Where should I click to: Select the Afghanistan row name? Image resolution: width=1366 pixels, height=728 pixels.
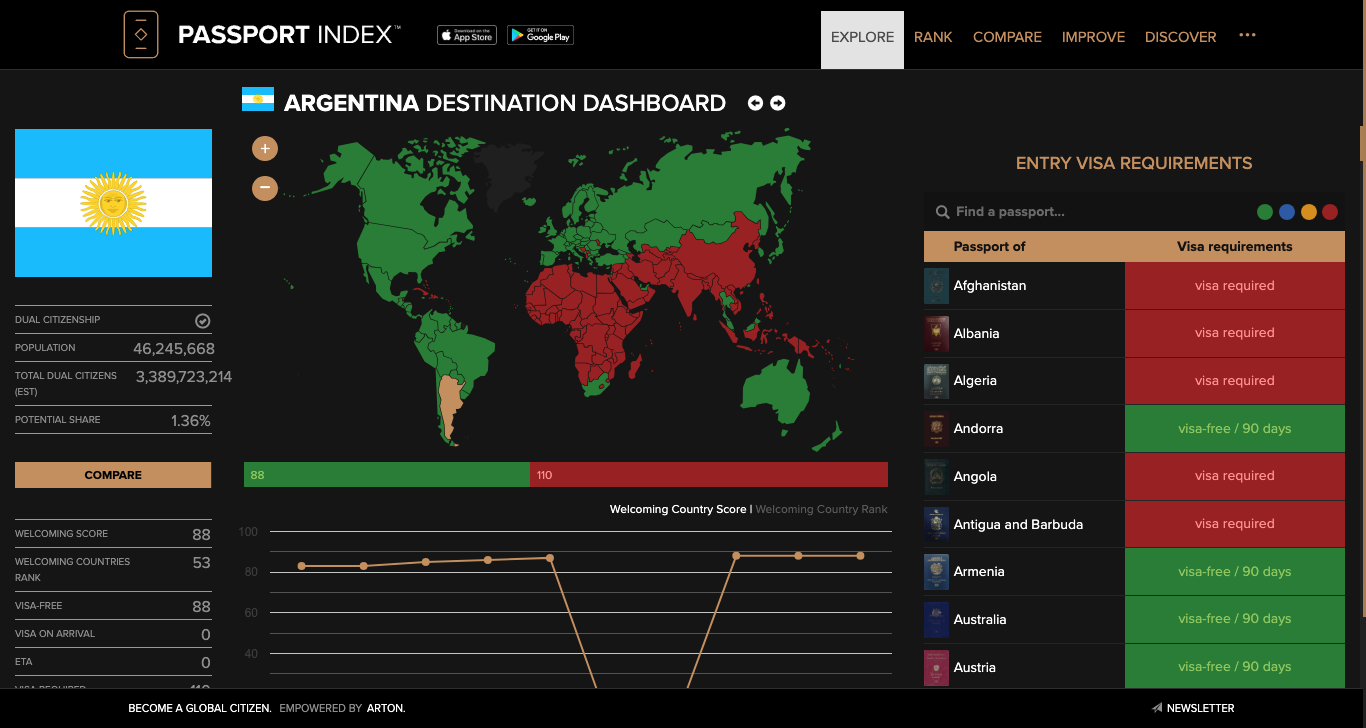click(x=990, y=285)
